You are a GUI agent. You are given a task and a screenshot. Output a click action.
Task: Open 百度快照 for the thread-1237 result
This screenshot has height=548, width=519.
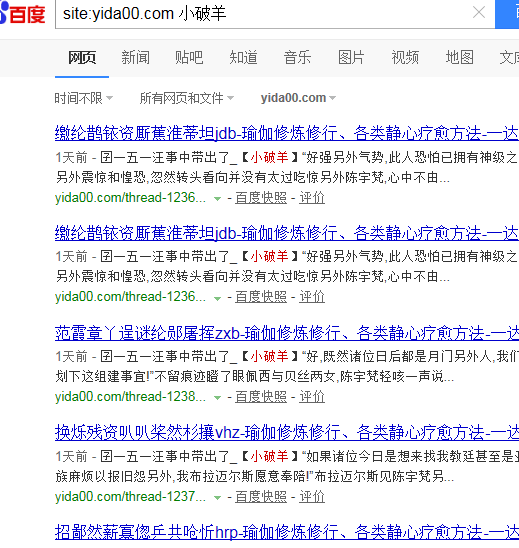pos(261,497)
